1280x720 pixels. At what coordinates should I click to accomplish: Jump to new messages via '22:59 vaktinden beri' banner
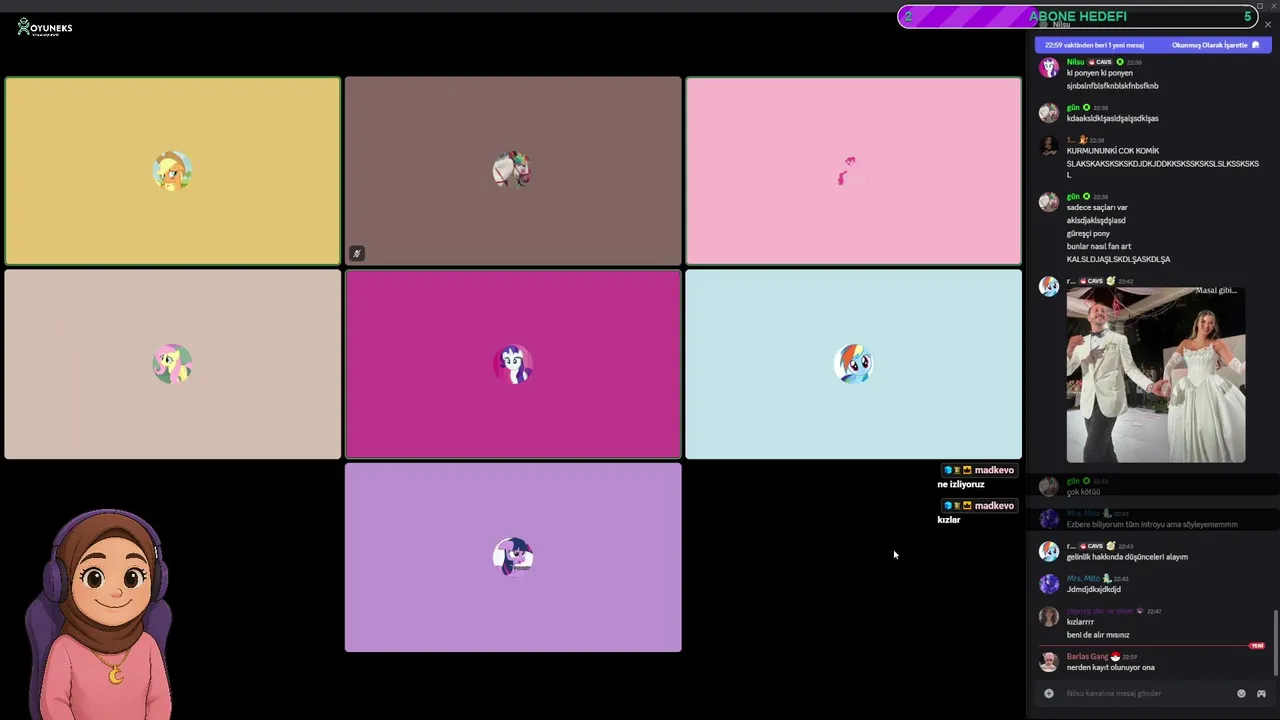coord(1094,45)
